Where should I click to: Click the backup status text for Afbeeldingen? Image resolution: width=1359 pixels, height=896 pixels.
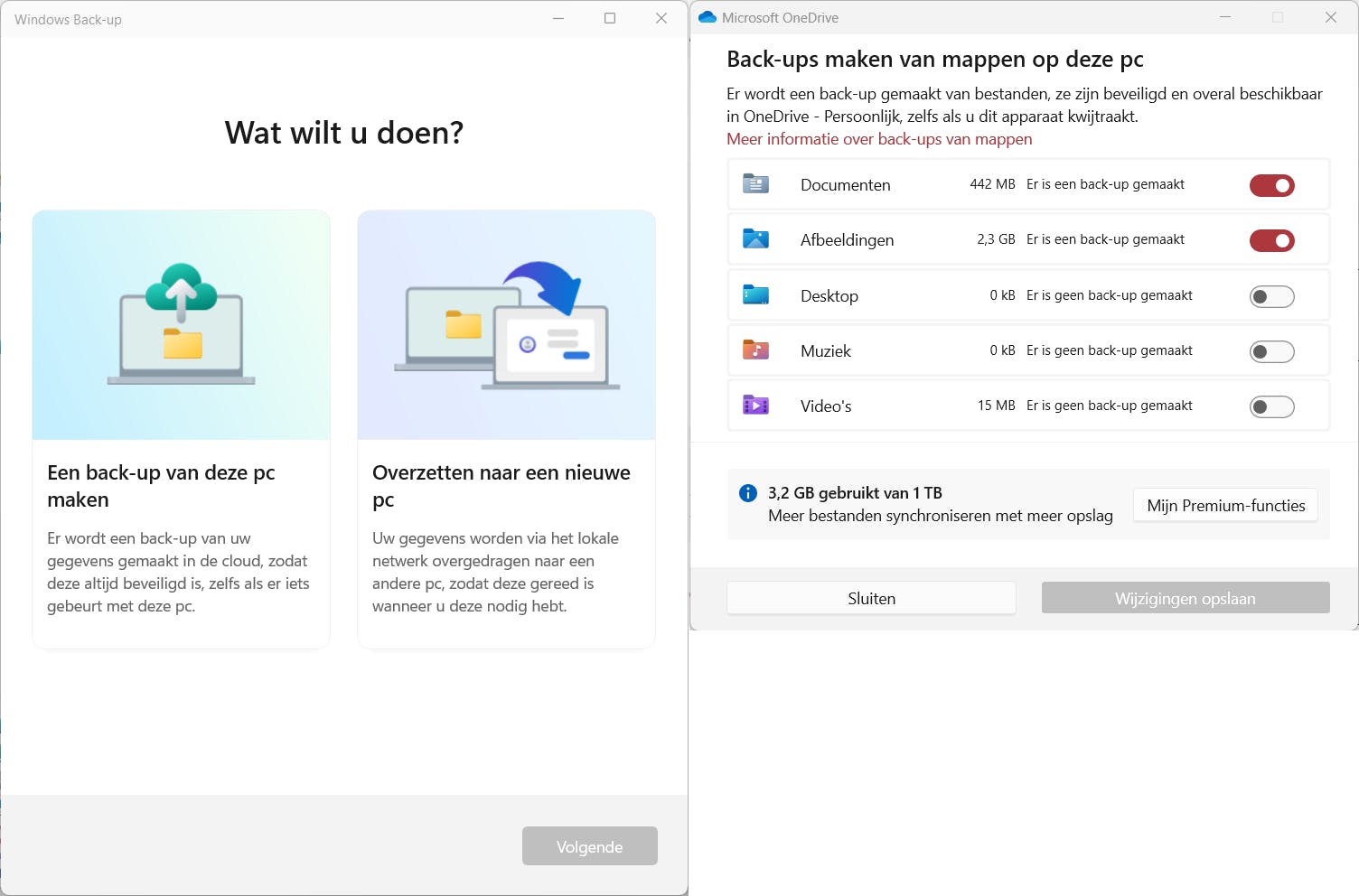pos(1106,239)
